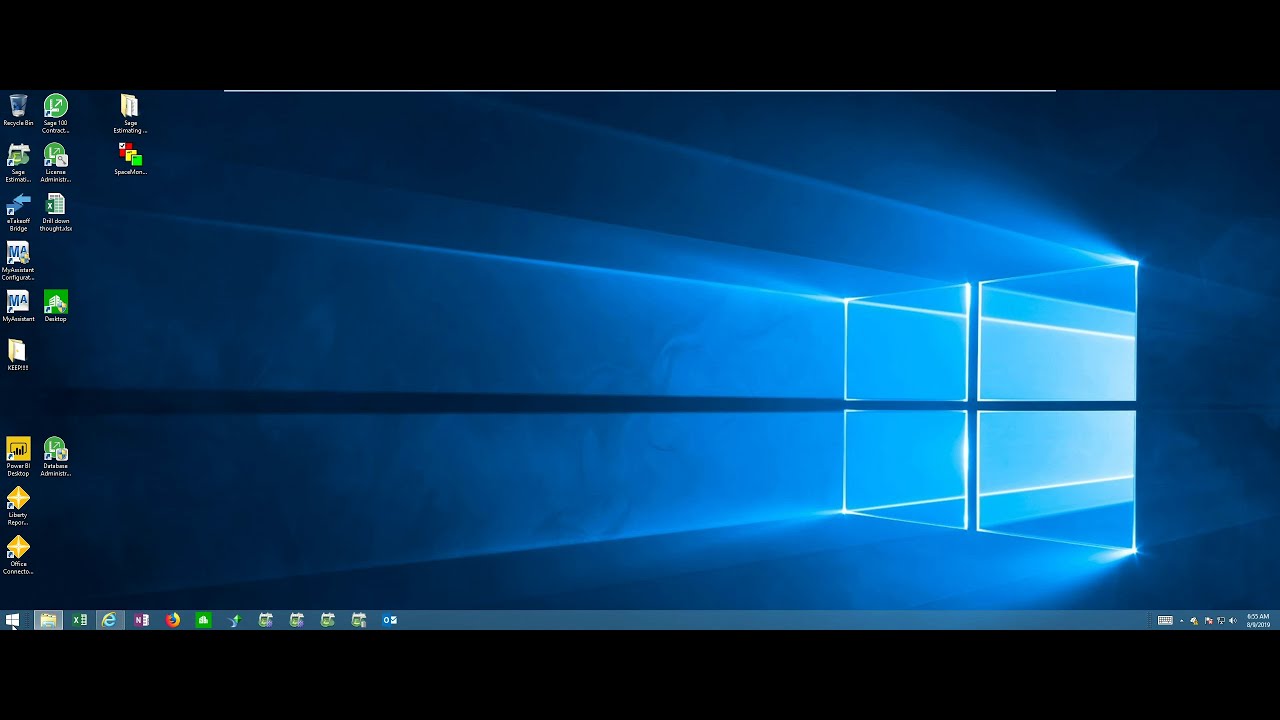Screen dimensions: 1280x720
Task: Open the Sage Estimating folder on desktop
Action: tap(130, 113)
